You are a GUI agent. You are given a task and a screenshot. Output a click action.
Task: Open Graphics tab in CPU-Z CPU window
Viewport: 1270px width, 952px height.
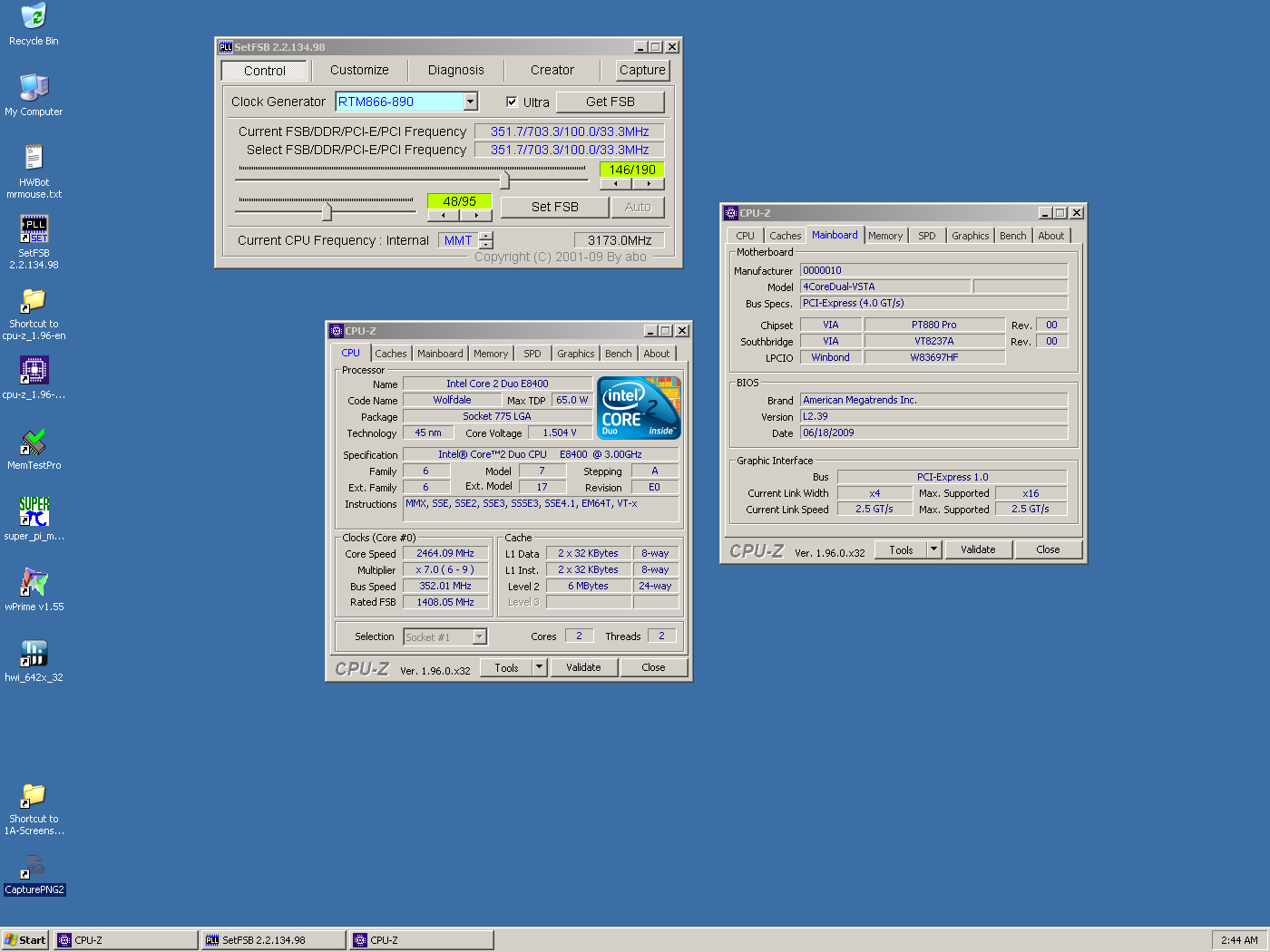(x=576, y=354)
